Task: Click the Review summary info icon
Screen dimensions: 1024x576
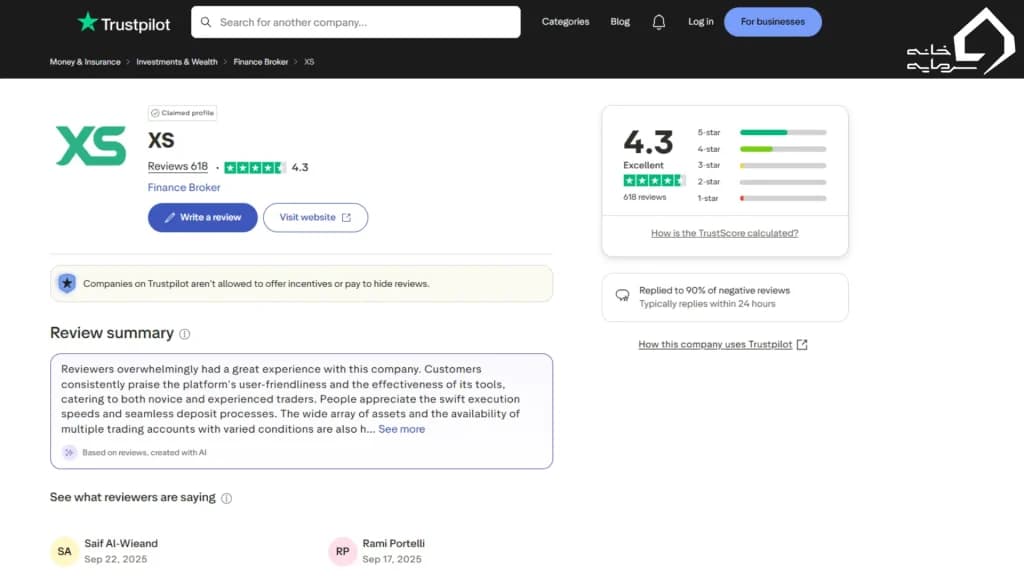Action: 185,334
